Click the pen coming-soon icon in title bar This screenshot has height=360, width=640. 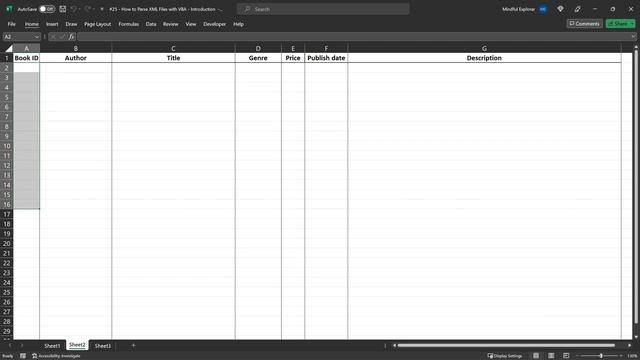pyautogui.click(x=578, y=9)
